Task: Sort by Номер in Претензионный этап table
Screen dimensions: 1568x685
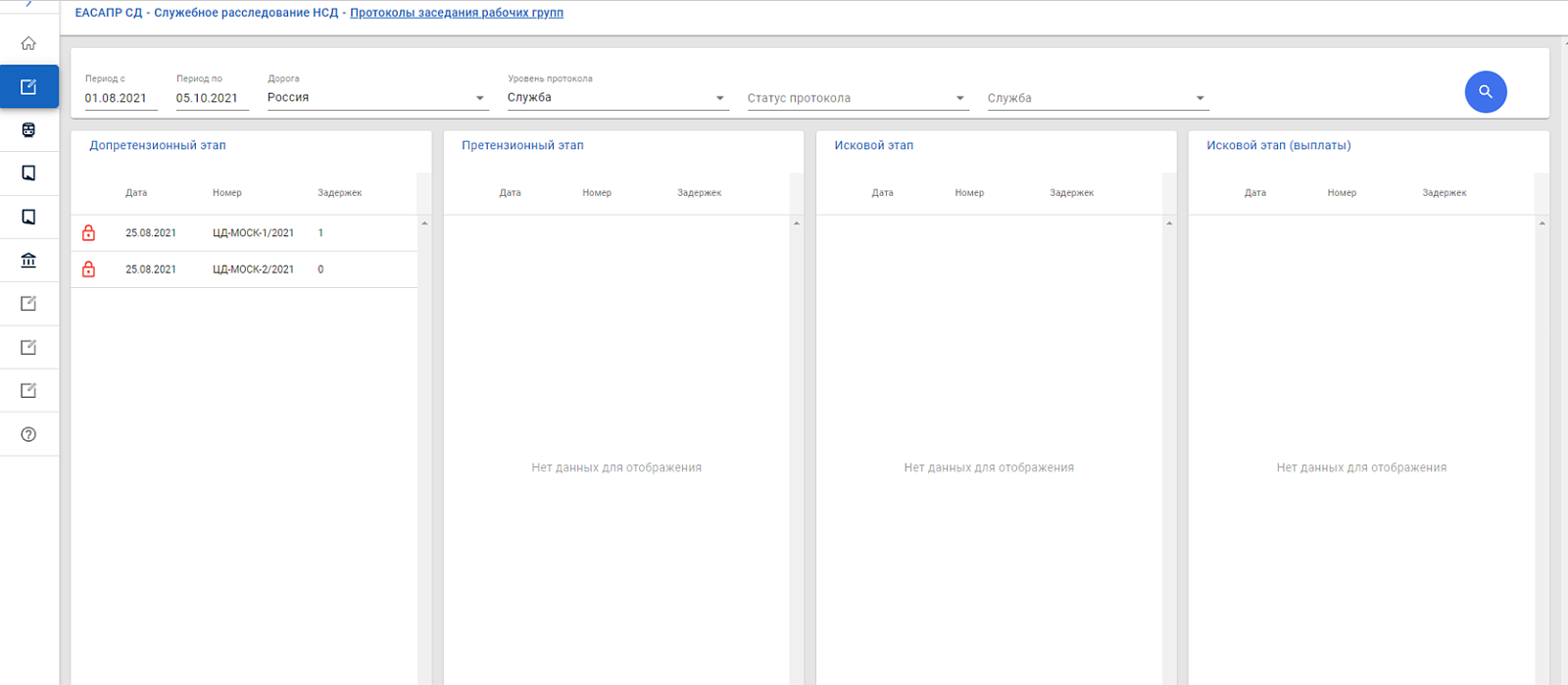Action: [597, 193]
